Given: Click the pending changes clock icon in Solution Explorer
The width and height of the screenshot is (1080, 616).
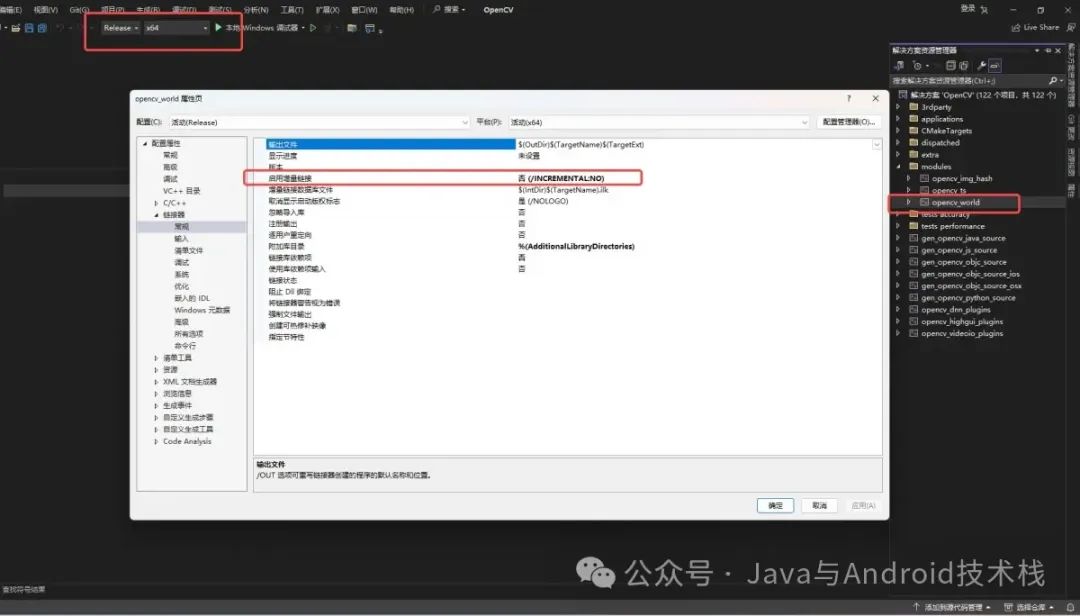Looking at the screenshot, I should pos(917,65).
